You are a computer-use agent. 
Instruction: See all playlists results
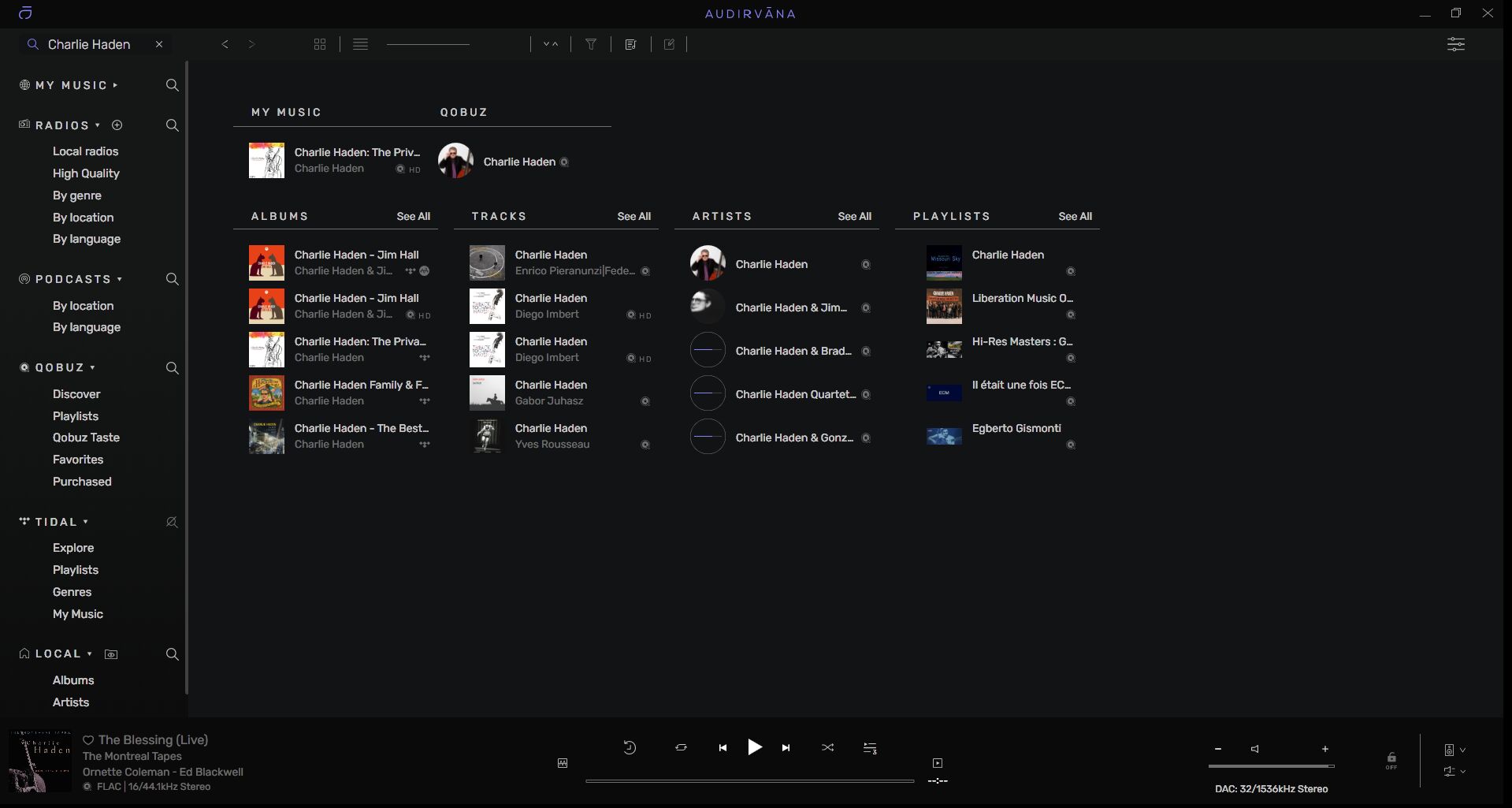[1075, 216]
